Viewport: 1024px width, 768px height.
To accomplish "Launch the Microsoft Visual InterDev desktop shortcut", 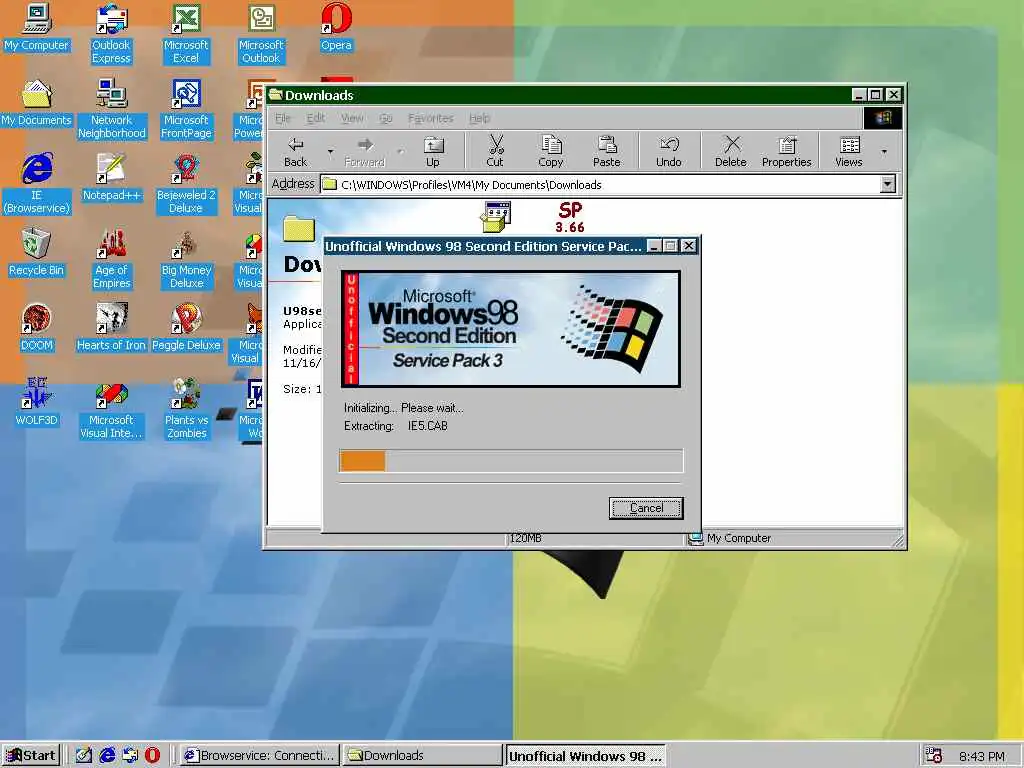I will (x=111, y=409).
